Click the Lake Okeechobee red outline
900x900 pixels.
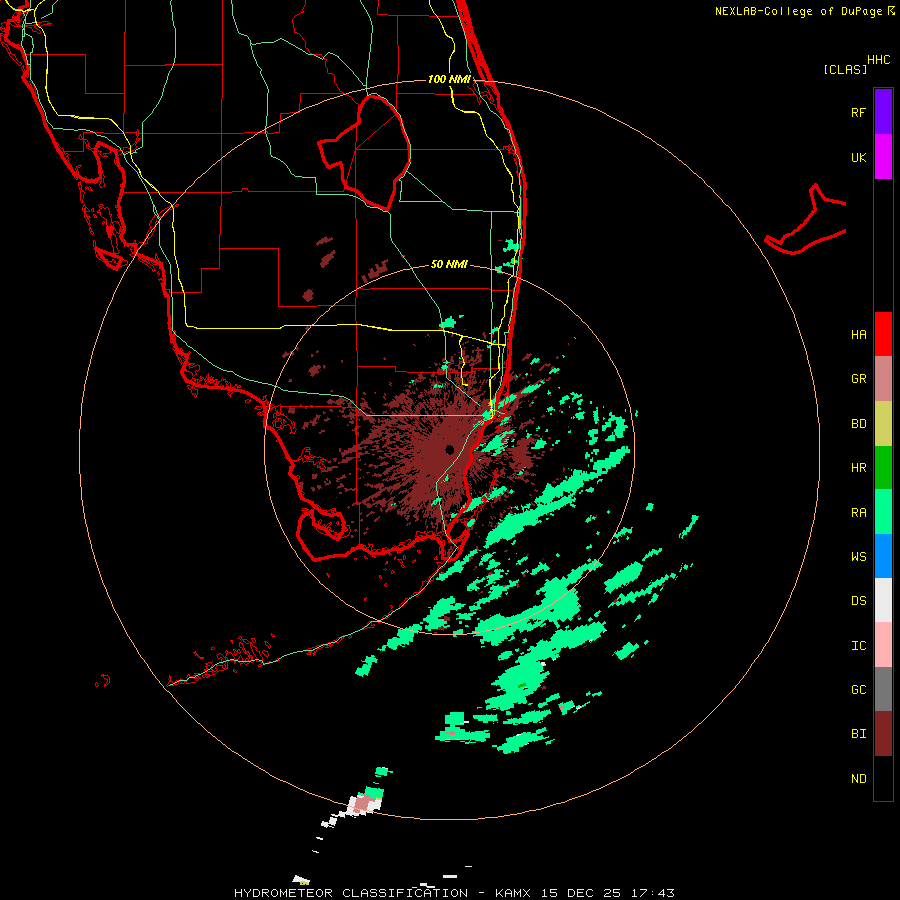(365, 152)
